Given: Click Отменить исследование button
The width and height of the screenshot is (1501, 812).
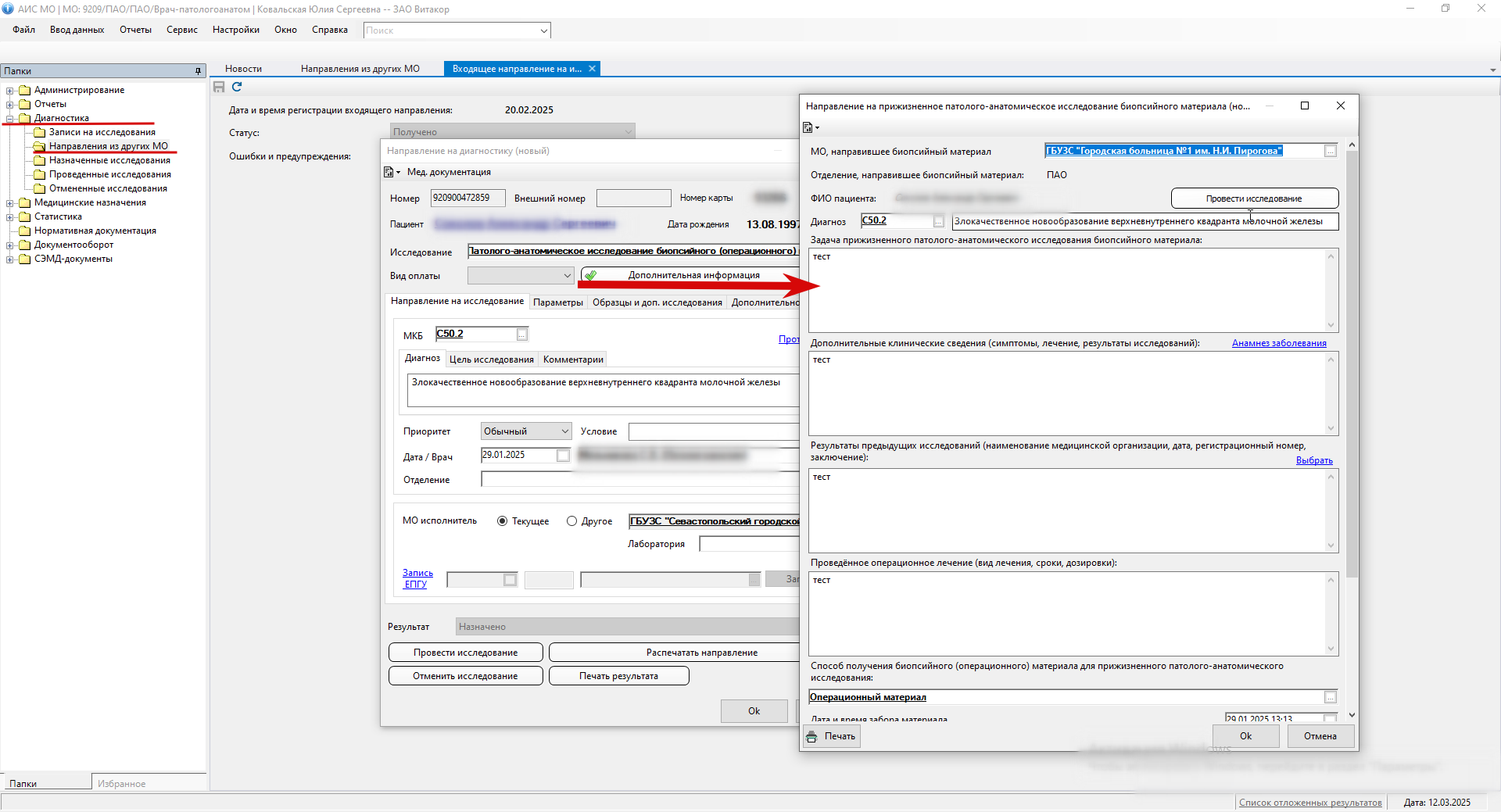Looking at the screenshot, I should pos(466,676).
